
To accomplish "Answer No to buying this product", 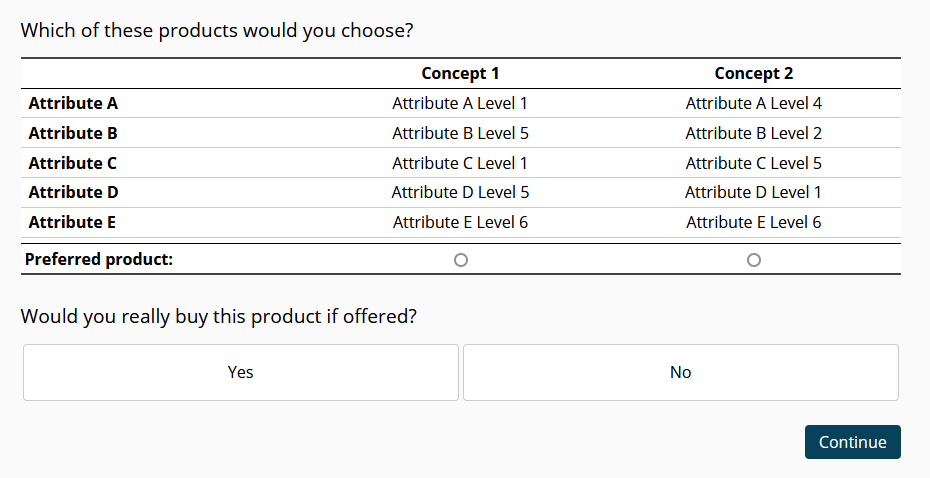I will coord(680,372).
